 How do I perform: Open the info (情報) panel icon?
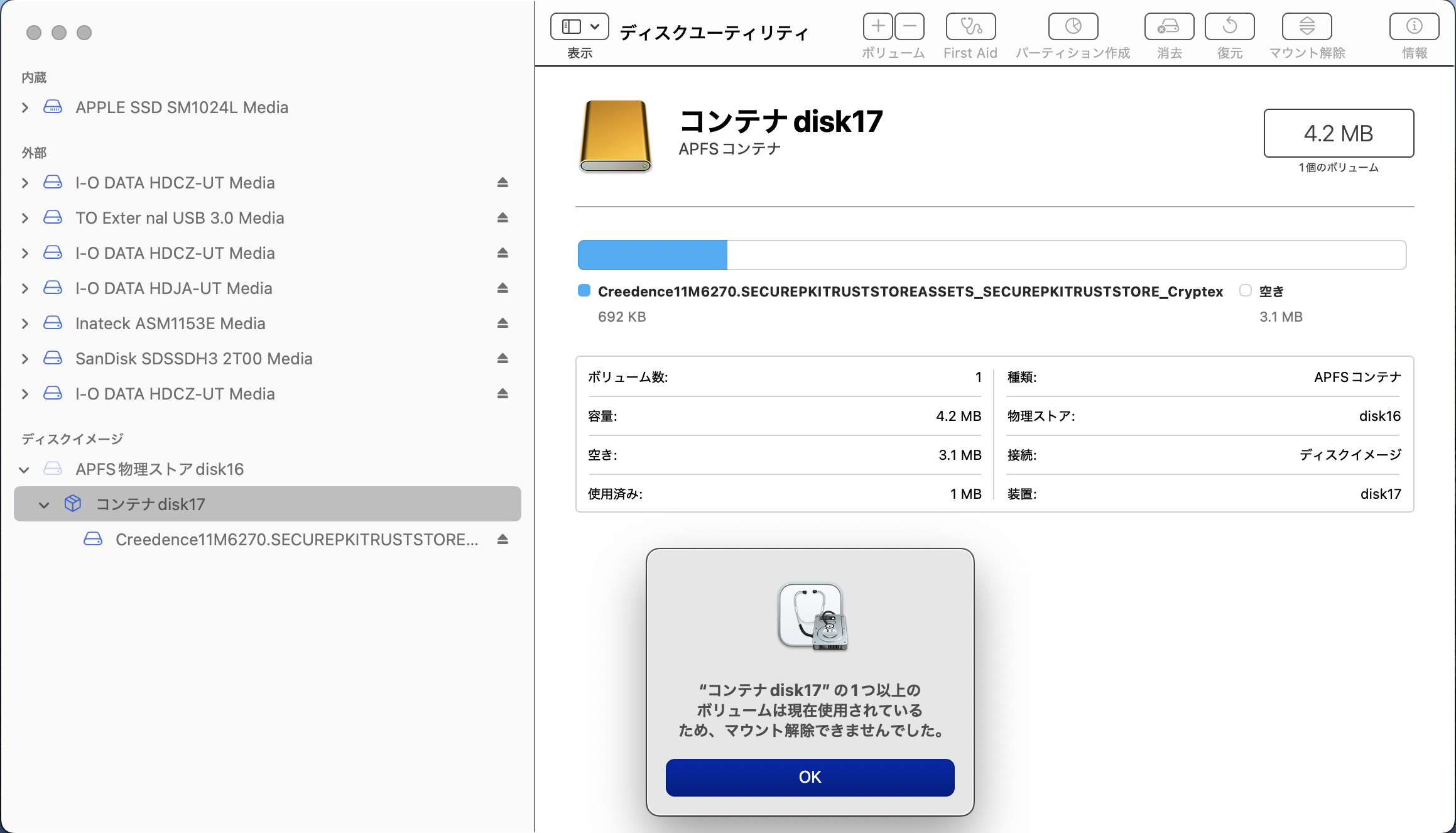pyautogui.click(x=1414, y=26)
